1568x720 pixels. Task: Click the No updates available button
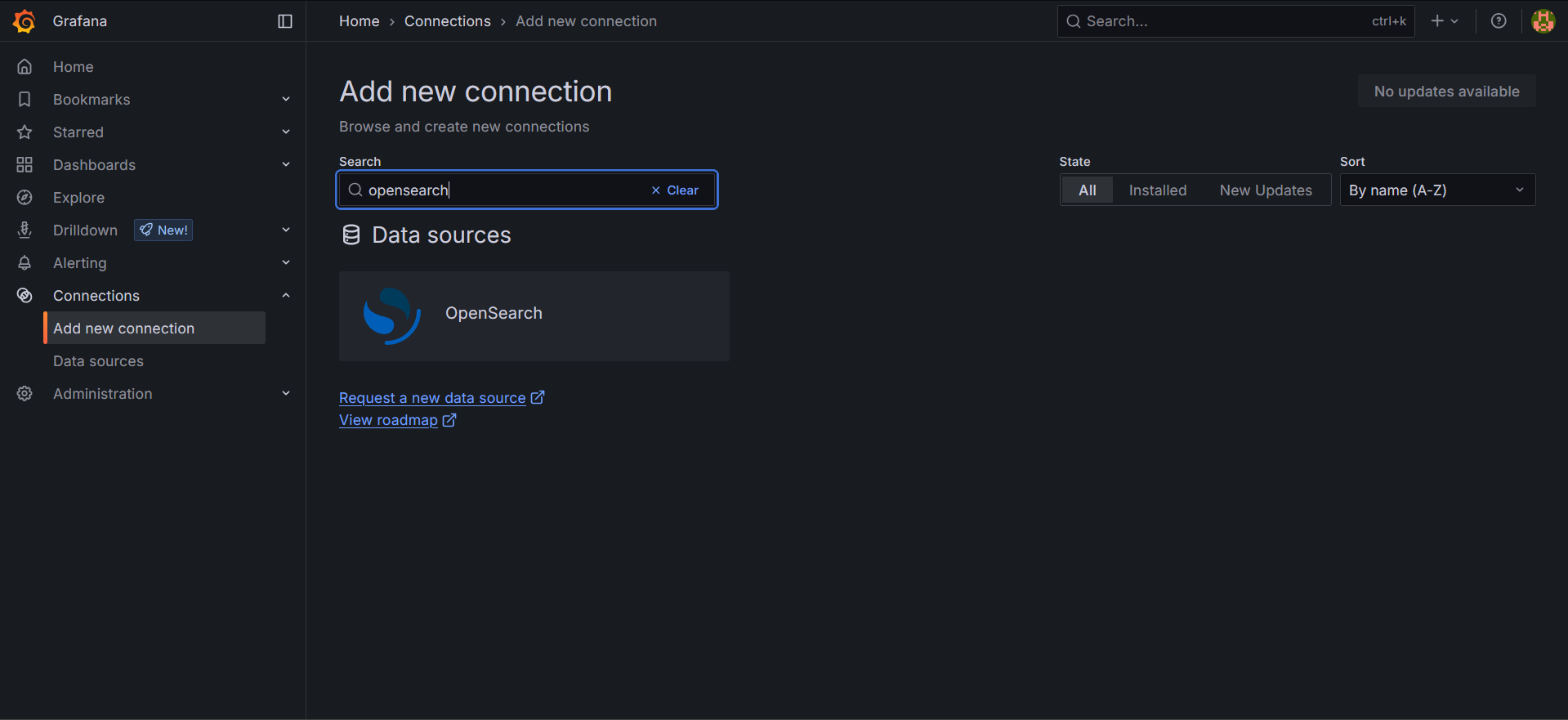pos(1446,92)
